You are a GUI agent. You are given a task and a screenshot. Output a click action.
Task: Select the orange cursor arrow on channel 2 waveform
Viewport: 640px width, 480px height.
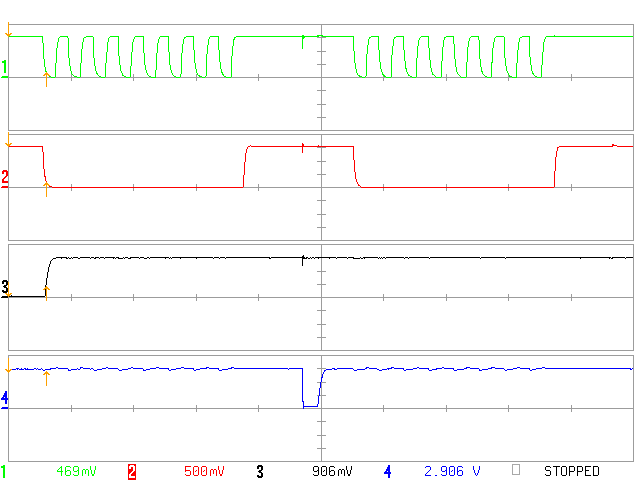point(46,190)
